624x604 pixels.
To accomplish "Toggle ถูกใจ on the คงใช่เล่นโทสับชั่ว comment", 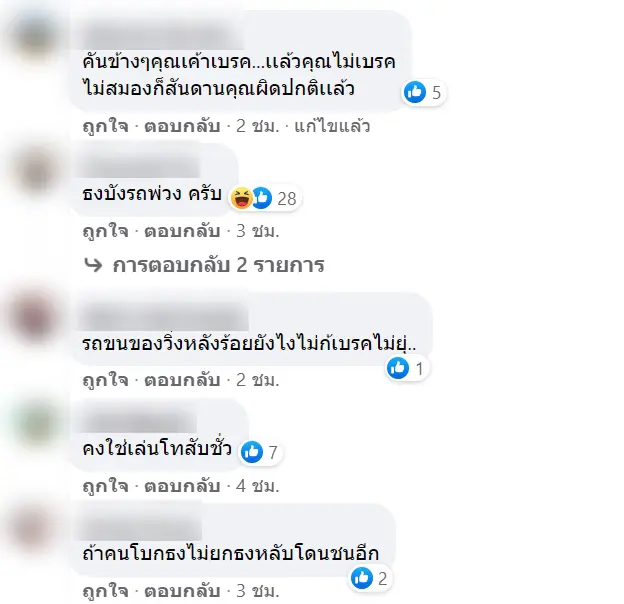I will click(105, 486).
